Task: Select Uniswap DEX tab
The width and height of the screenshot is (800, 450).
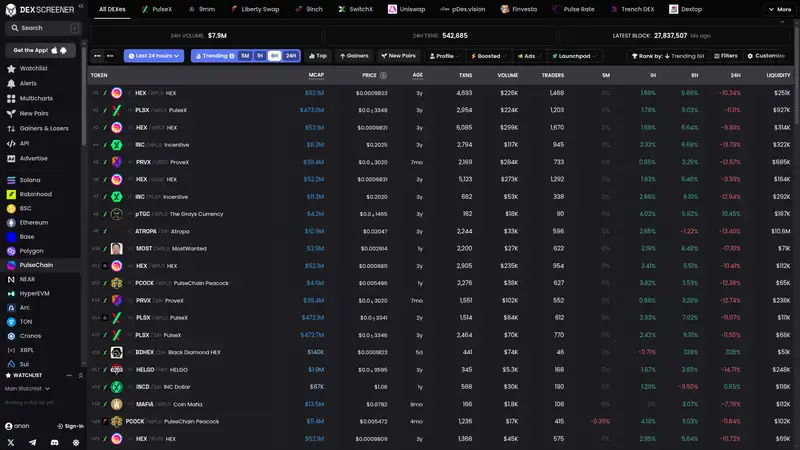Action: 407,9
